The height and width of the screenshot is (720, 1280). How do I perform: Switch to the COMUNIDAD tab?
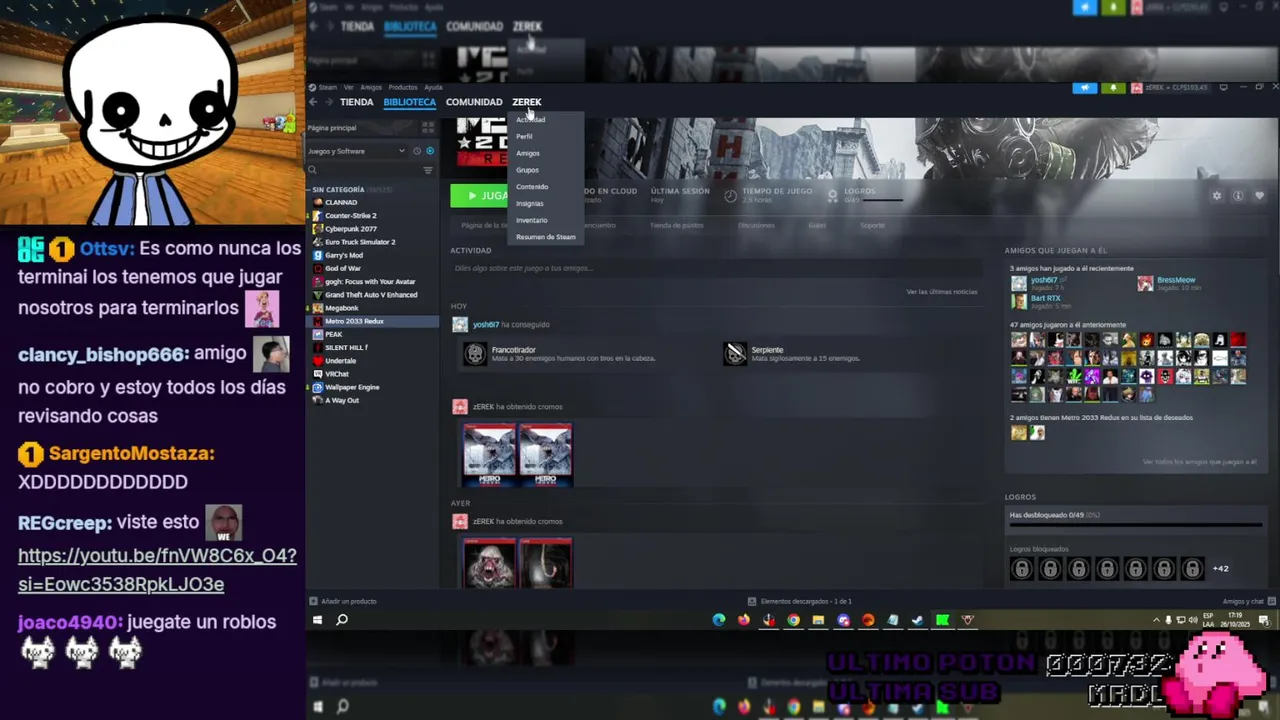click(x=474, y=102)
